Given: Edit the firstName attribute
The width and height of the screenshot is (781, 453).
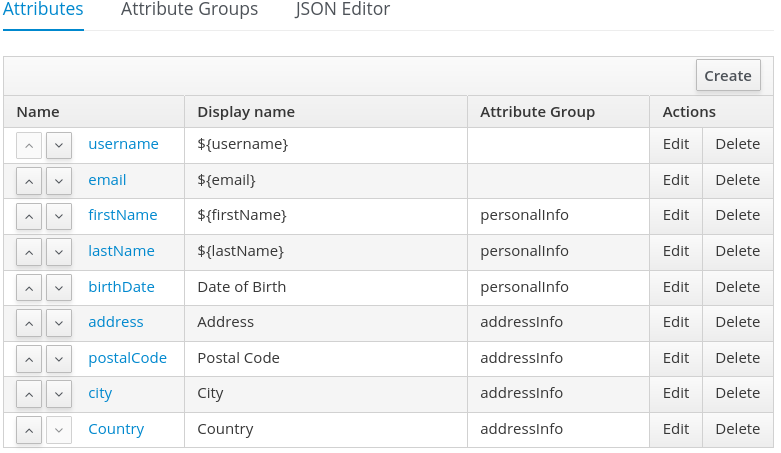Looking at the screenshot, I should 676,215.
